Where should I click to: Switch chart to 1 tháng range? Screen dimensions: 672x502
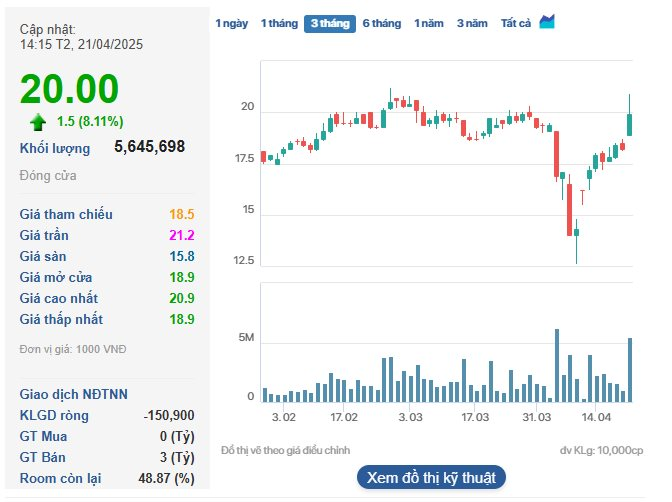coord(278,23)
